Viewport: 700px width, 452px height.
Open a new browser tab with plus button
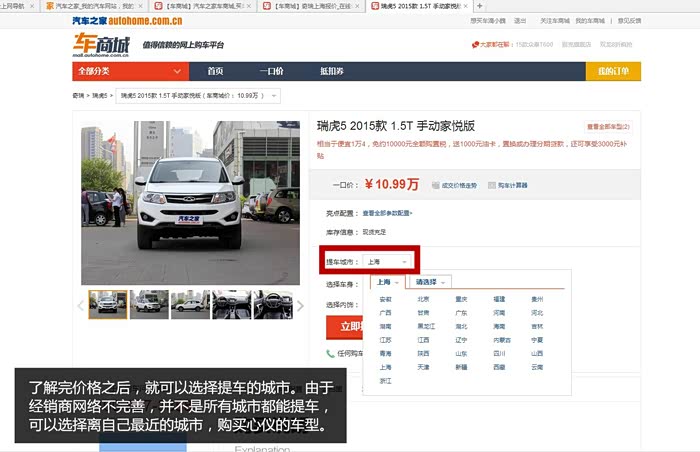click(480, 6)
